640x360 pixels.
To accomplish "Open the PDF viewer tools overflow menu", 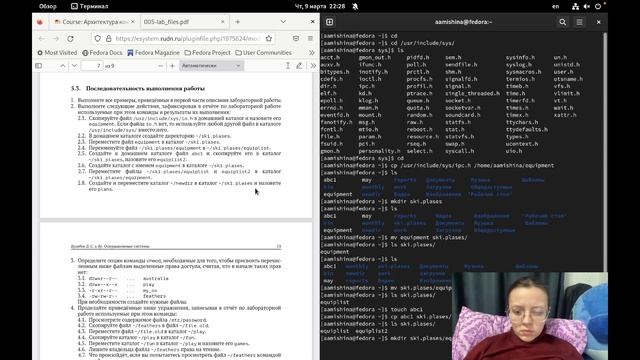I will (x=313, y=66).
